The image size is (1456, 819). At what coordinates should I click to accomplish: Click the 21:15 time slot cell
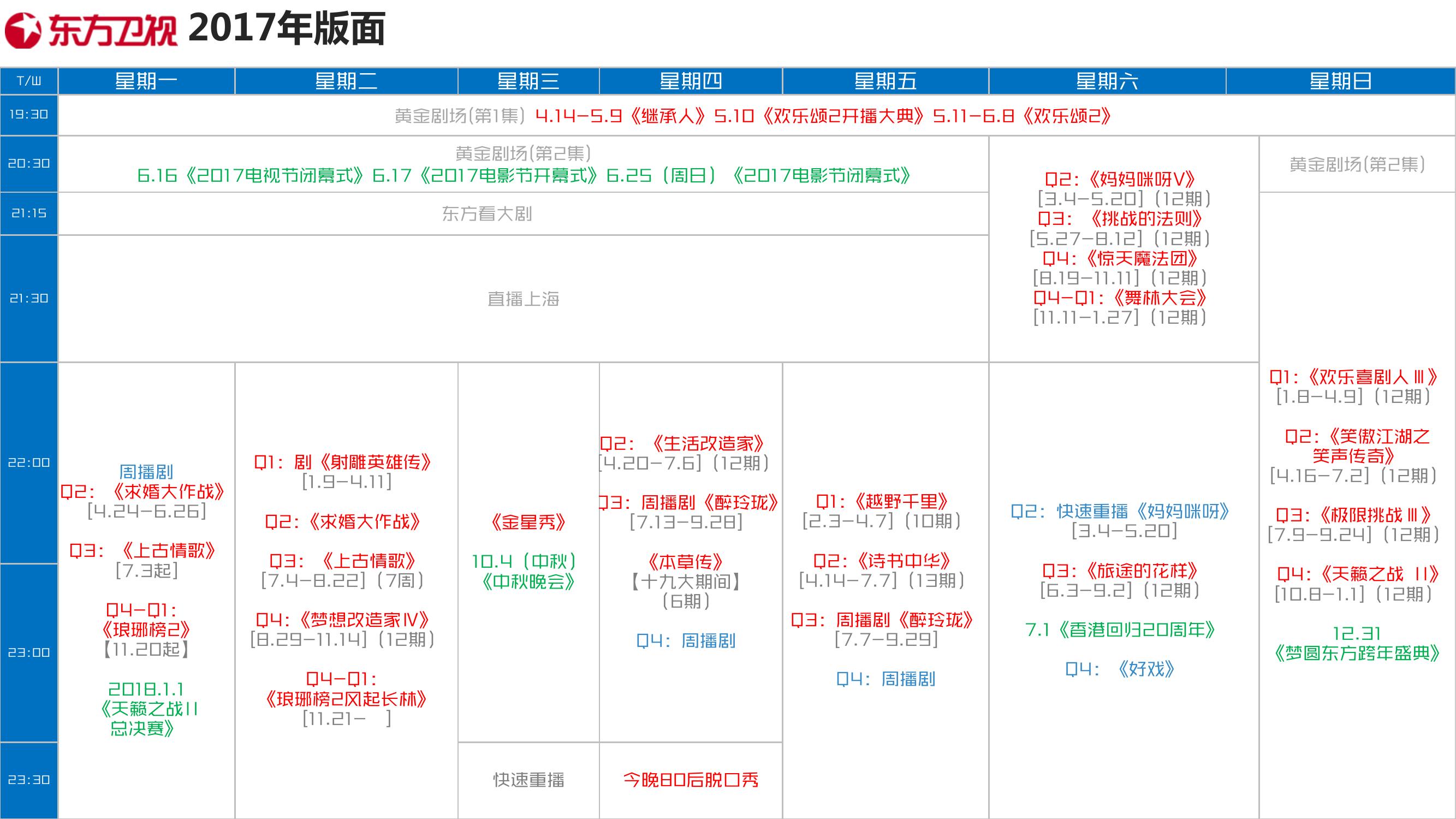[29, 213]
